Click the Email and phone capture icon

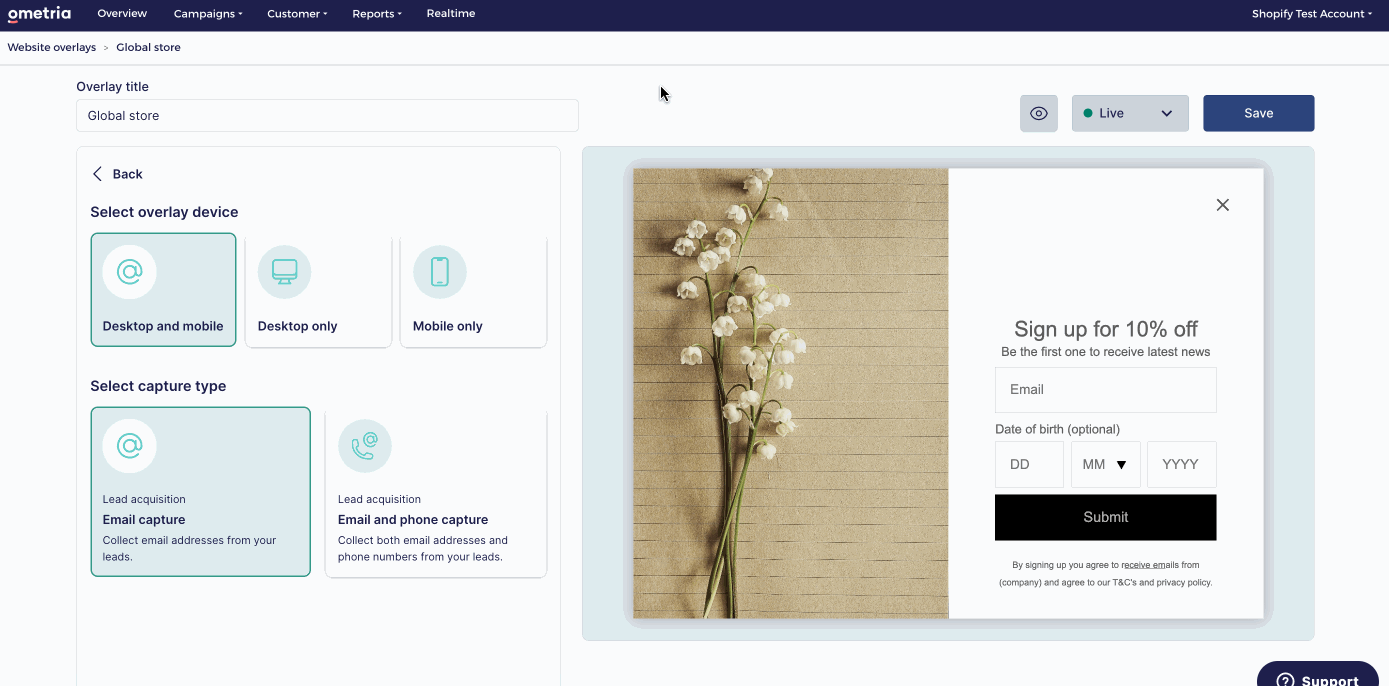(x=365, y=446)
